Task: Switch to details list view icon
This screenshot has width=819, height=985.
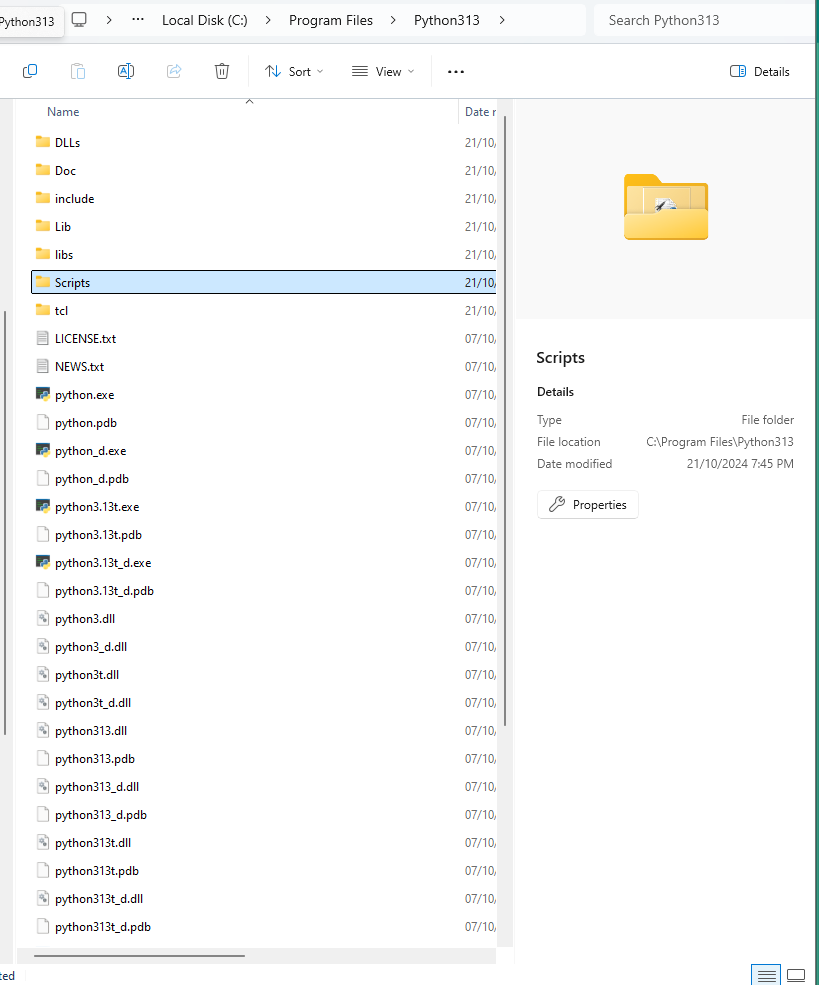Action: point(766,975)
